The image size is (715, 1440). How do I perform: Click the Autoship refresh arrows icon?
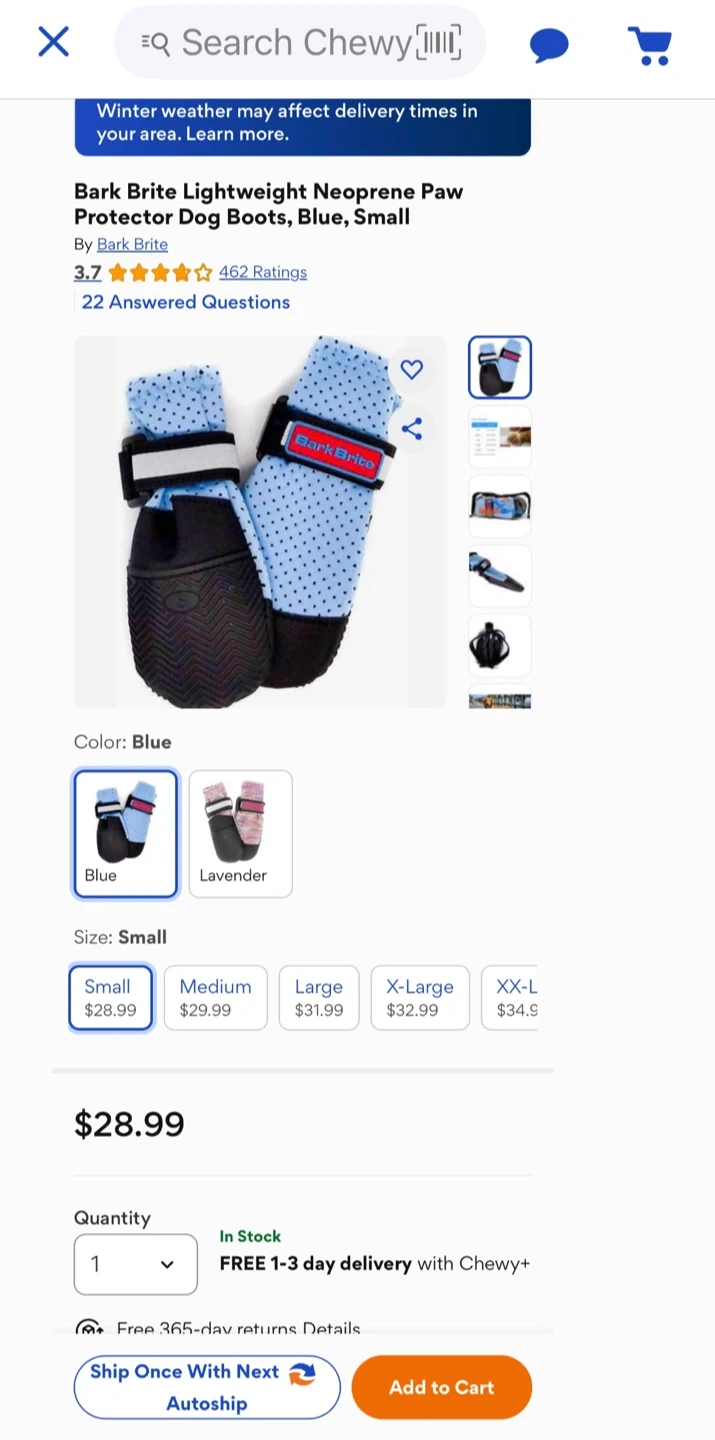[302, 1374]
